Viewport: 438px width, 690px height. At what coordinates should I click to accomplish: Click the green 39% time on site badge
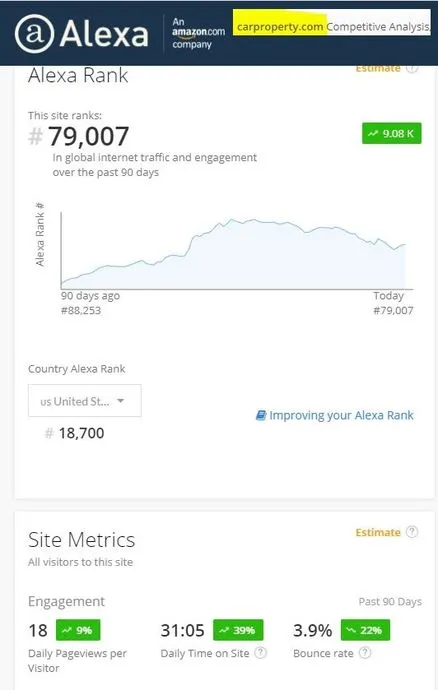click(238, 630)
